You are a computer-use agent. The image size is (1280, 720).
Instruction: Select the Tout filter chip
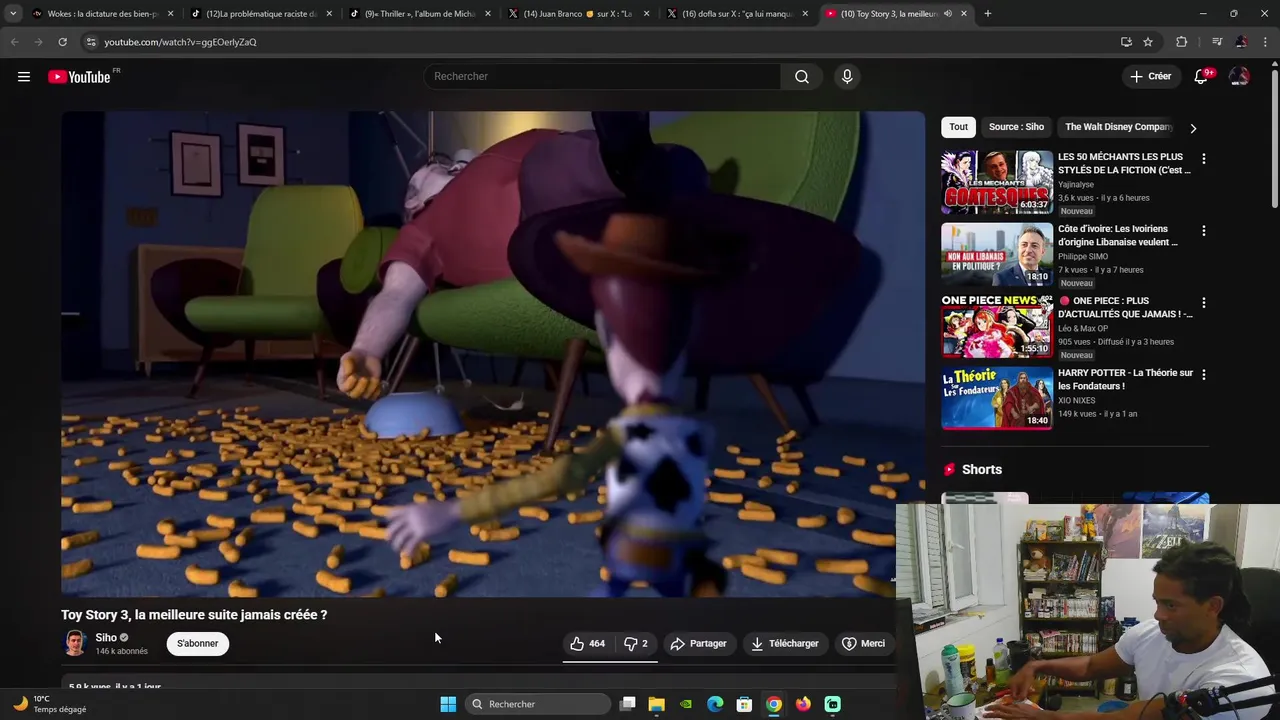click(x=958, y=127)
